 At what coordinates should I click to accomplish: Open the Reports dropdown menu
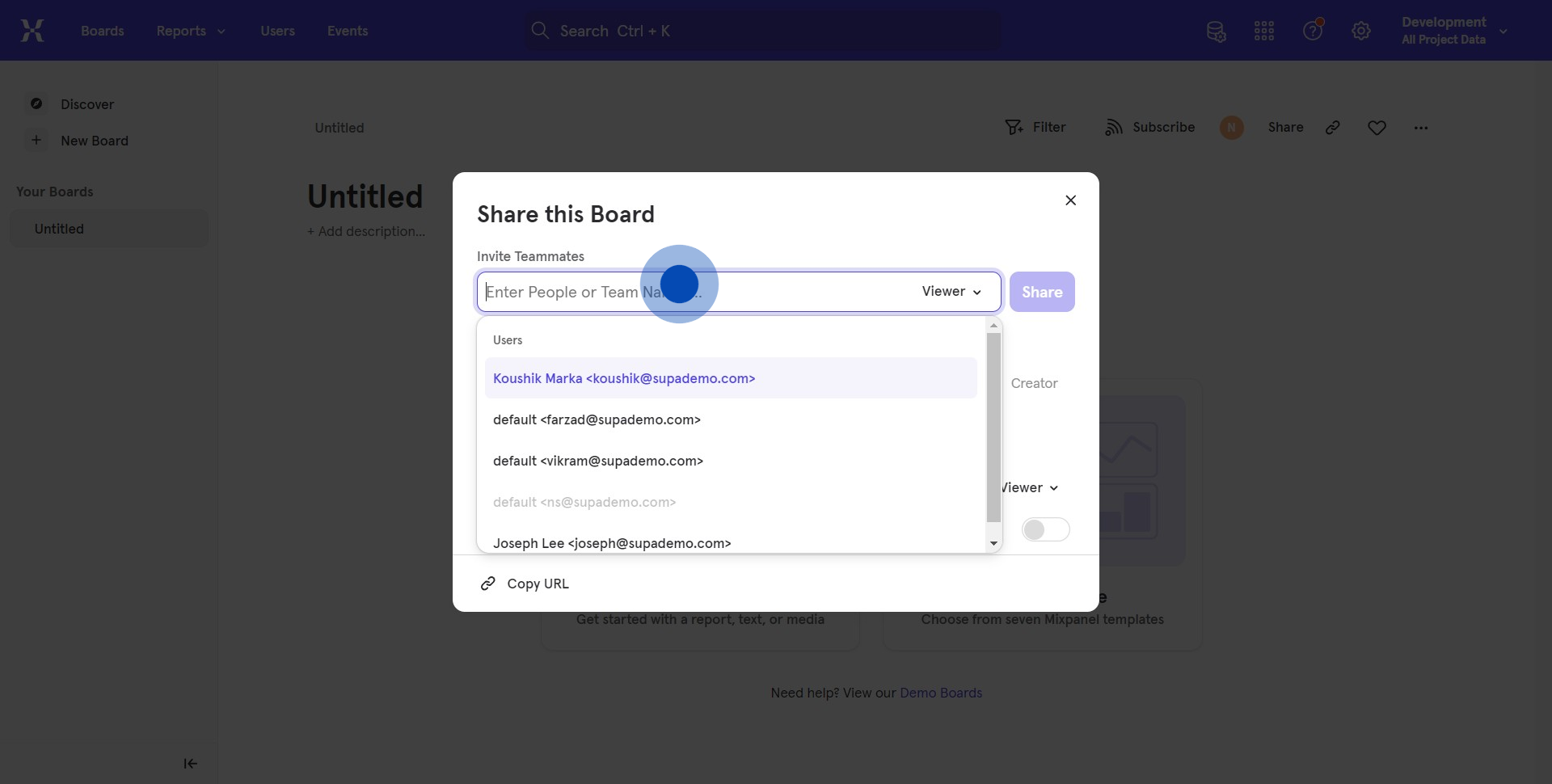point(191,31)
